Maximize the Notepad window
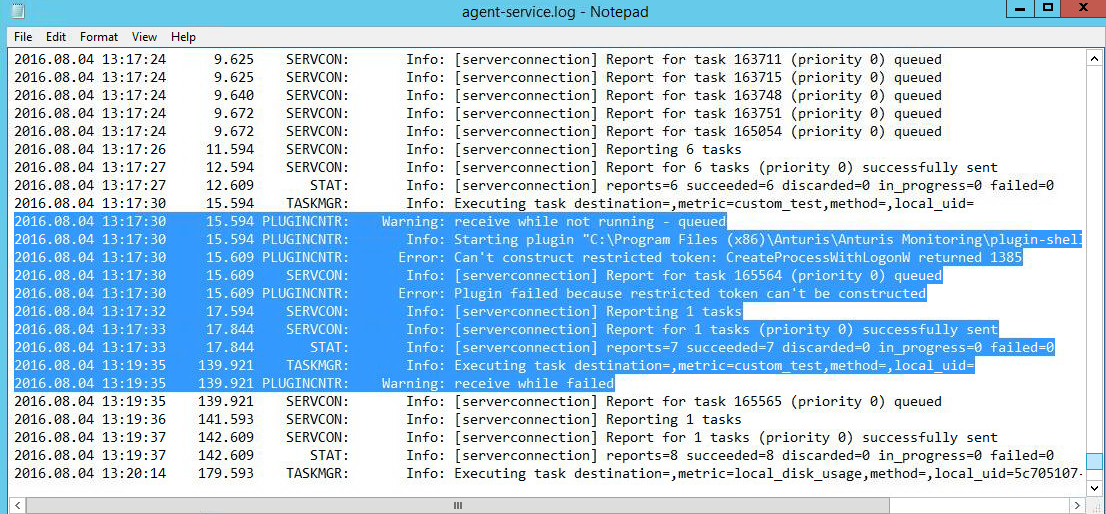The image size is (1106, 514). 1048,8
